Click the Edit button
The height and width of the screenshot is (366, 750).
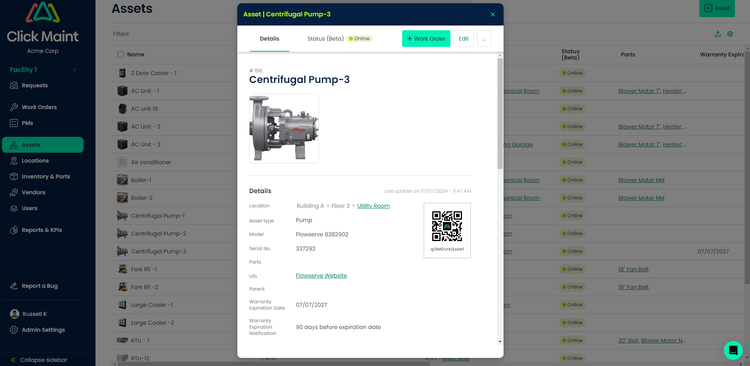coord(463,39)
